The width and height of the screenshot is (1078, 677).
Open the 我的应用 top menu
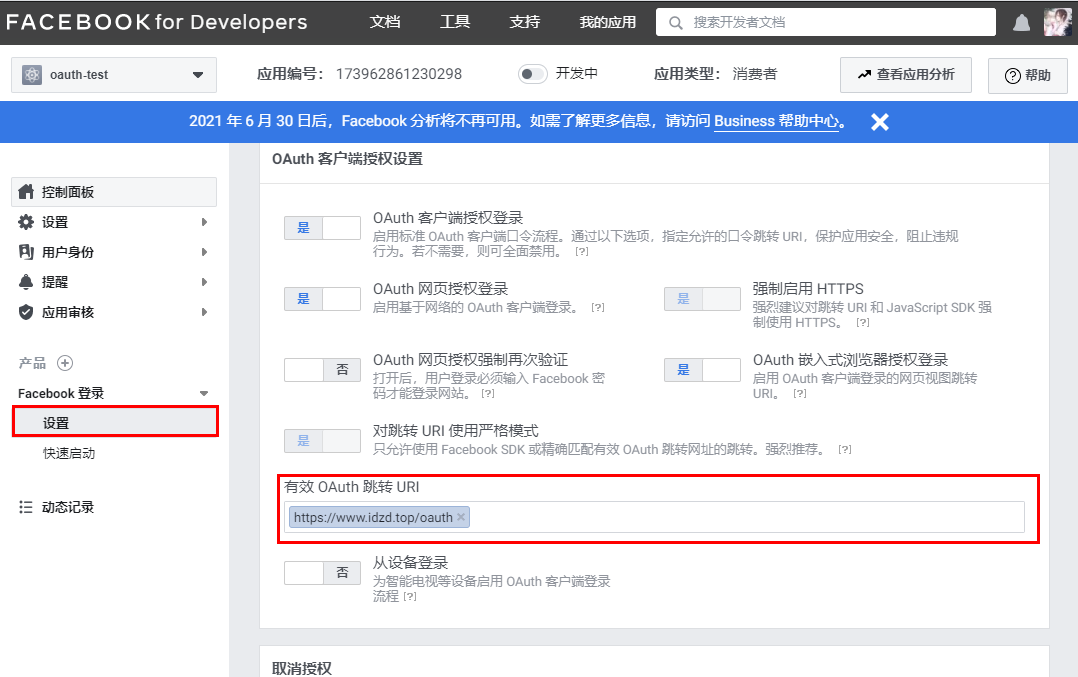608,22
